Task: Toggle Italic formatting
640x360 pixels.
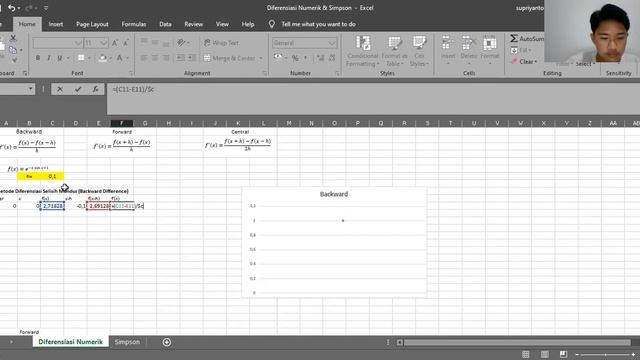Action: [49, 58]
